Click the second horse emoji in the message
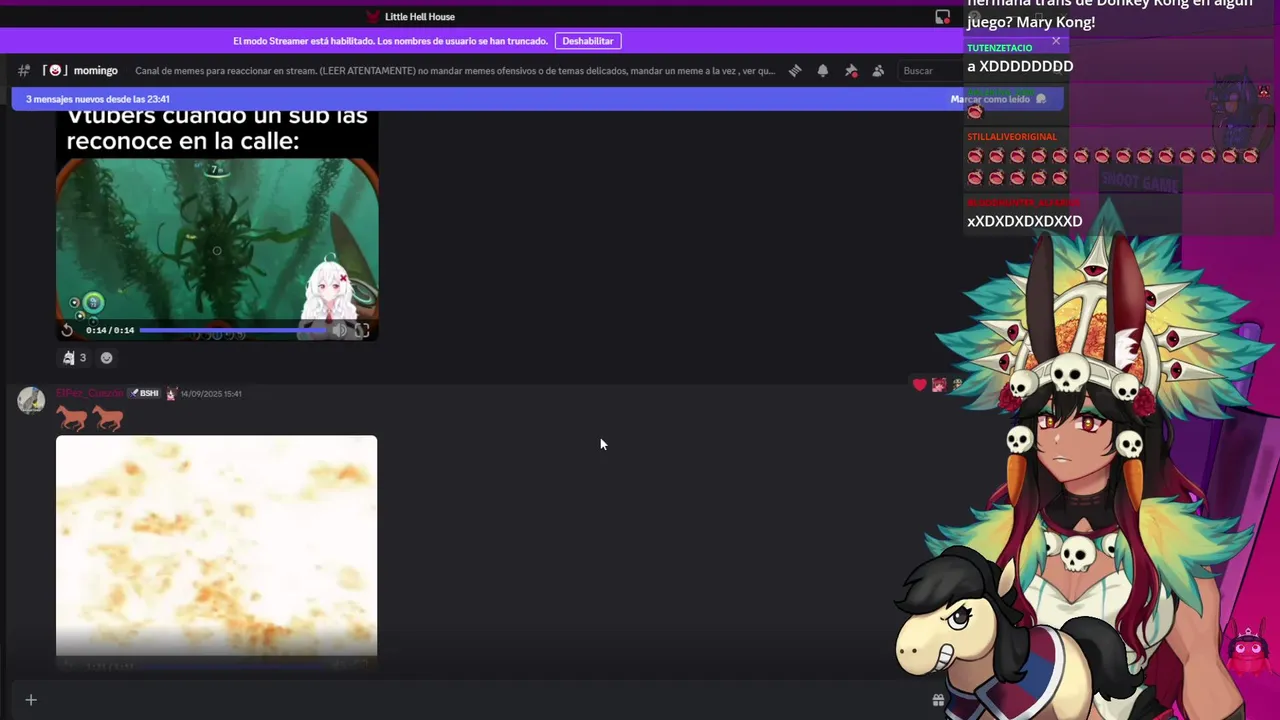1280x720 pixels. click(x=107, y=418)
